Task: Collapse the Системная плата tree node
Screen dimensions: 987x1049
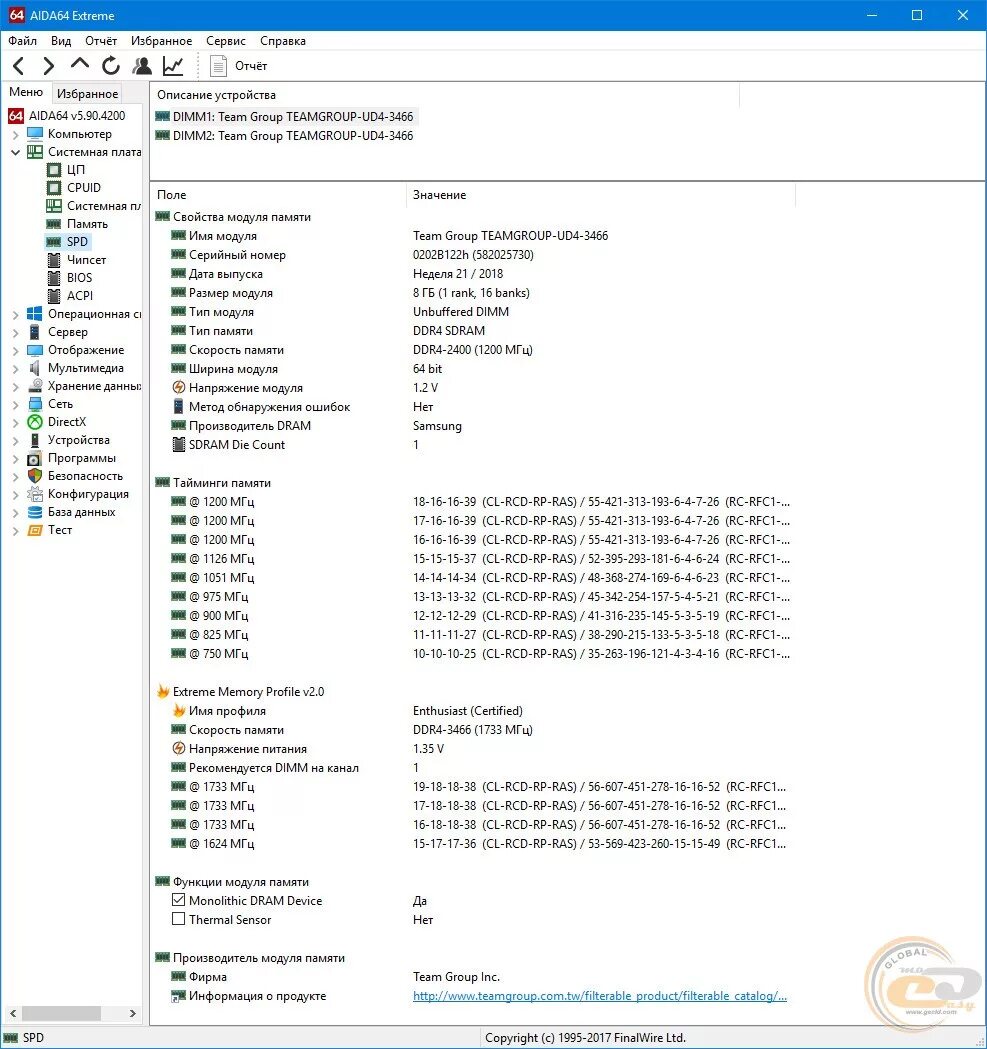Action: click(x=15, y=153)
